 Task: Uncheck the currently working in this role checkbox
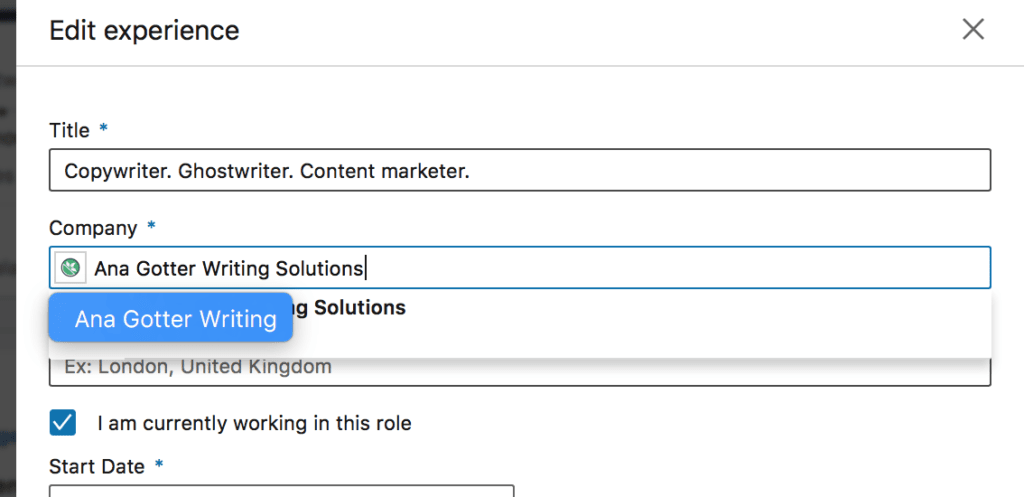pyautogui.click(x=63, y=423)
